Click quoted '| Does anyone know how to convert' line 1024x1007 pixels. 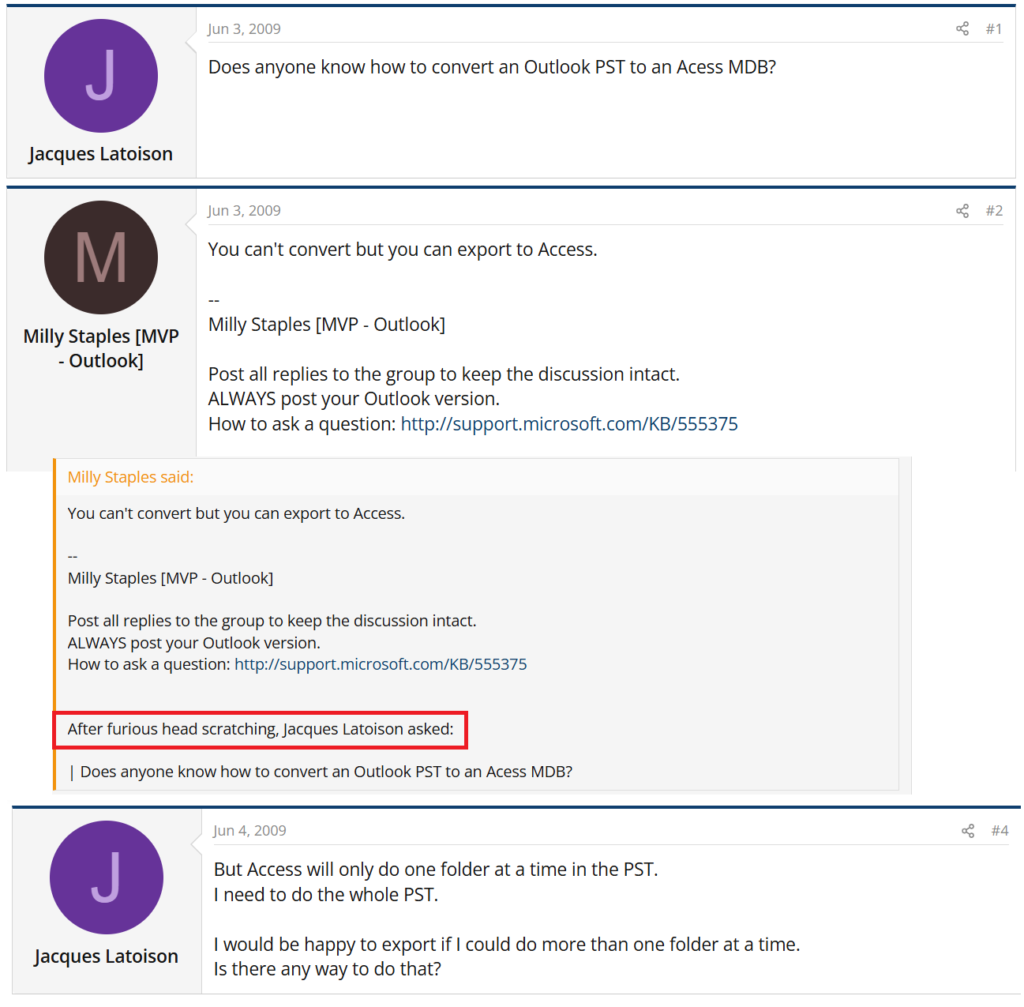click(321, 772)
